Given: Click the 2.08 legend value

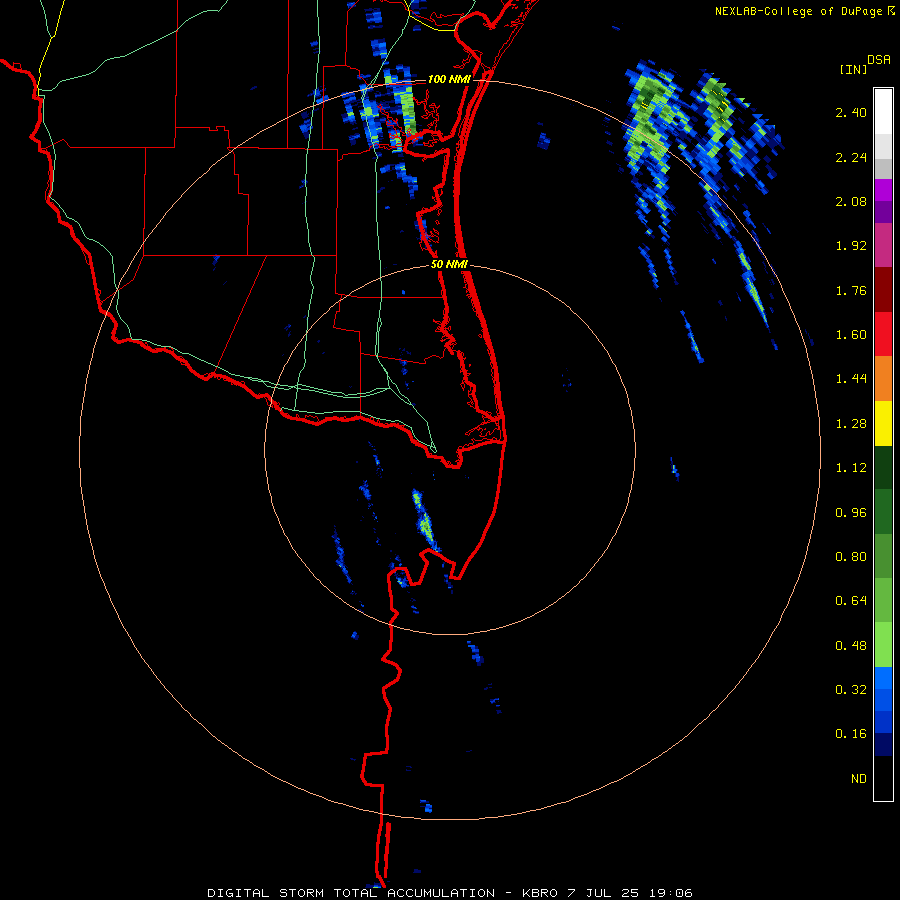Looking at the screenshot, I should coord(851,201).
